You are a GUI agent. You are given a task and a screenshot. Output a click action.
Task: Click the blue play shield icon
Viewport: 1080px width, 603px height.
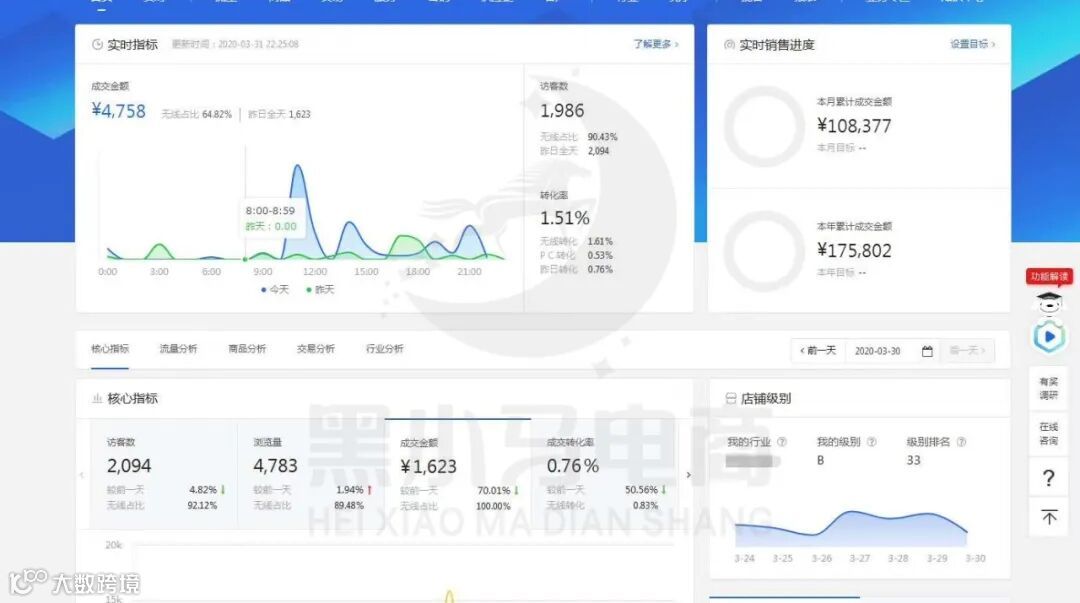click(x=1049, y=336)
